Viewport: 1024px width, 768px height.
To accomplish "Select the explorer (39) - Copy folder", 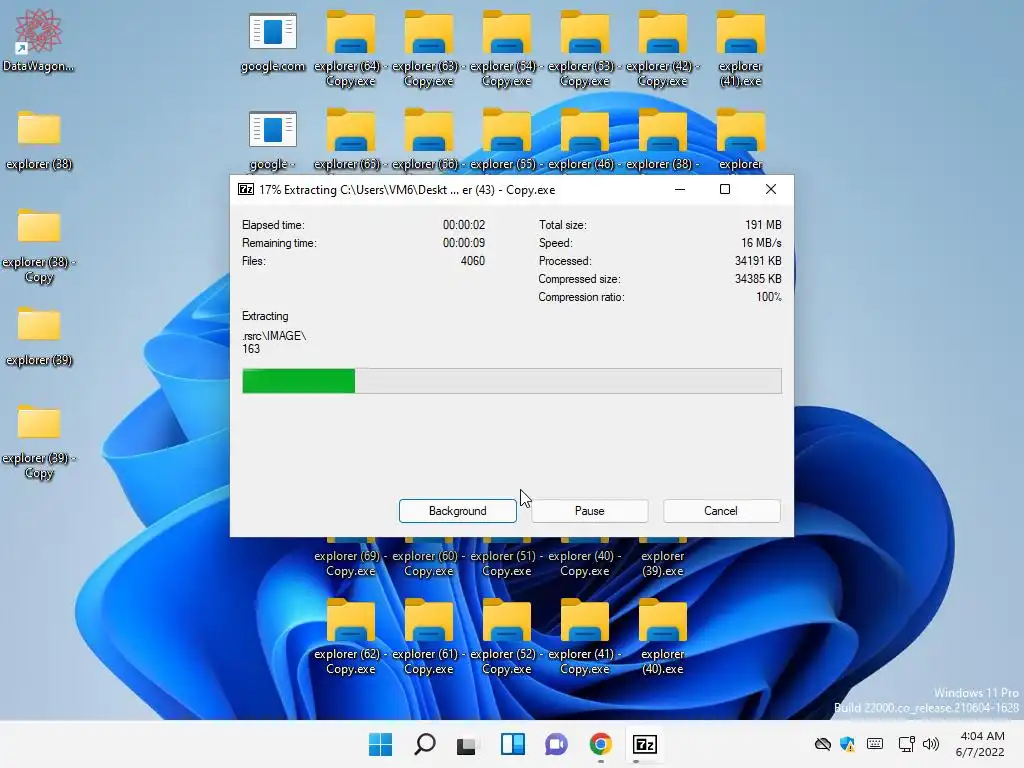I will [x=39, y=441].
